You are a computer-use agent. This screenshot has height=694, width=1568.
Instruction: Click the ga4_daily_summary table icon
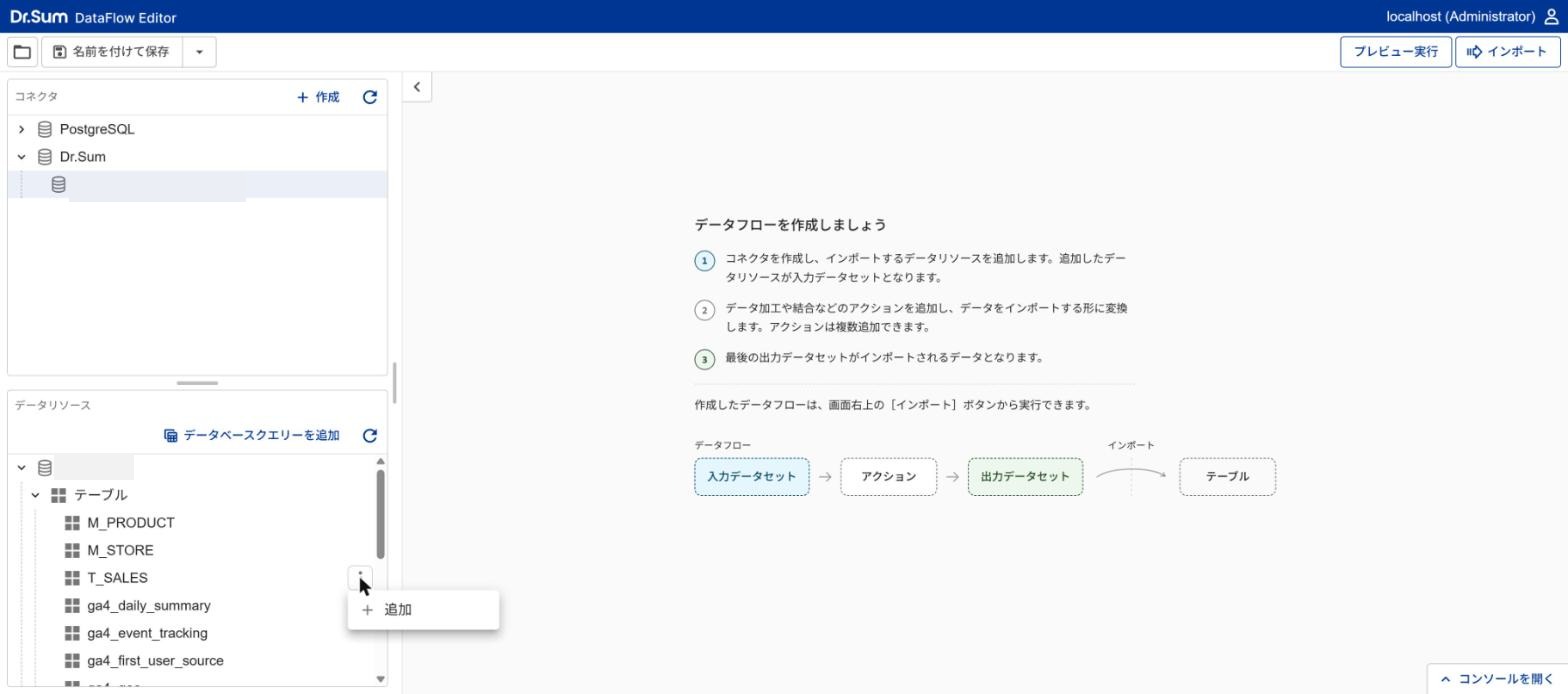tap(72, 606)
